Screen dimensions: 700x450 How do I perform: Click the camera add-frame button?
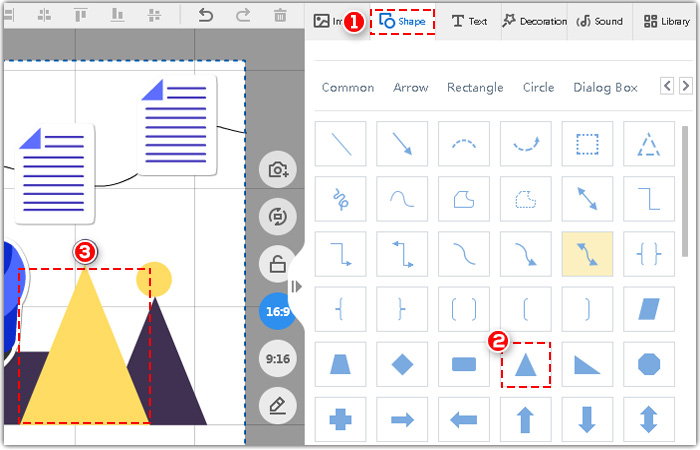(278, 170)
